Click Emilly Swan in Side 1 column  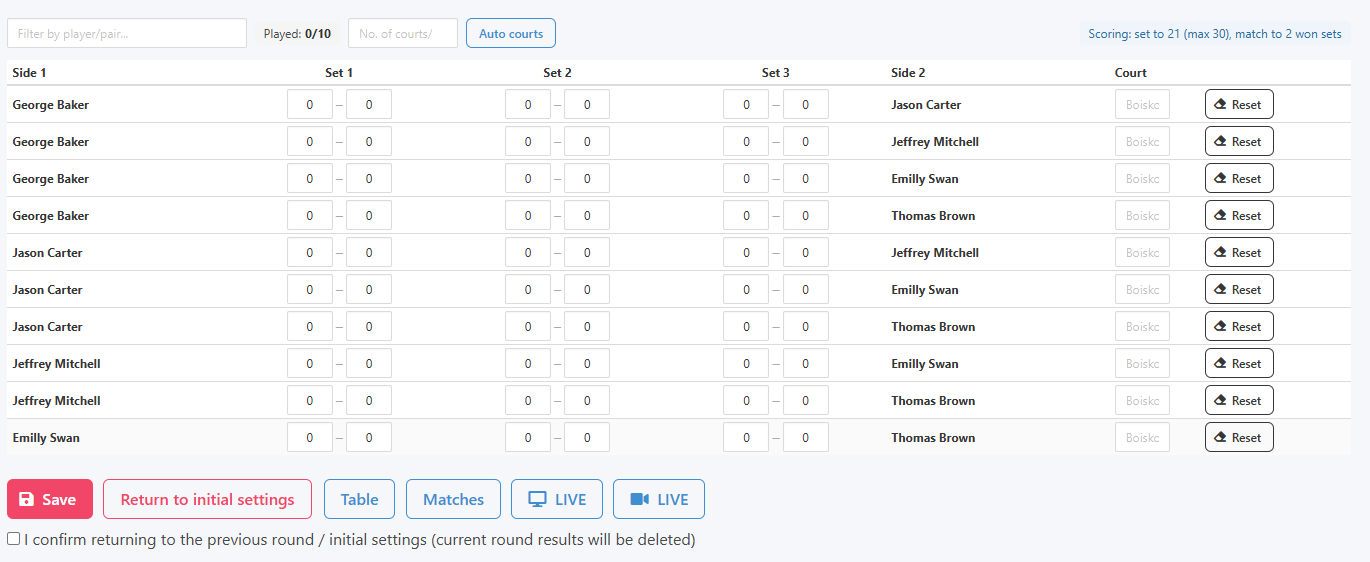pos(46,437)
